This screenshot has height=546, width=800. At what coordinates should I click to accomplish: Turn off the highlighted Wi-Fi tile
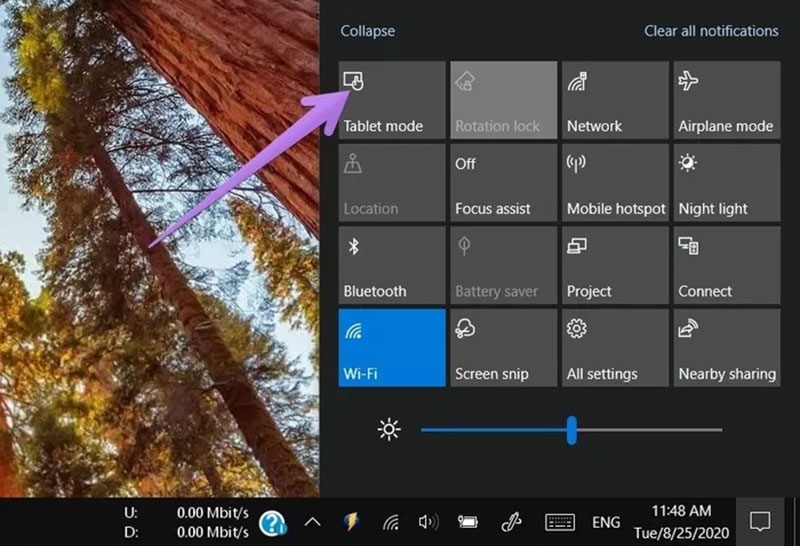pyautogui.click(x=392, y=348)
